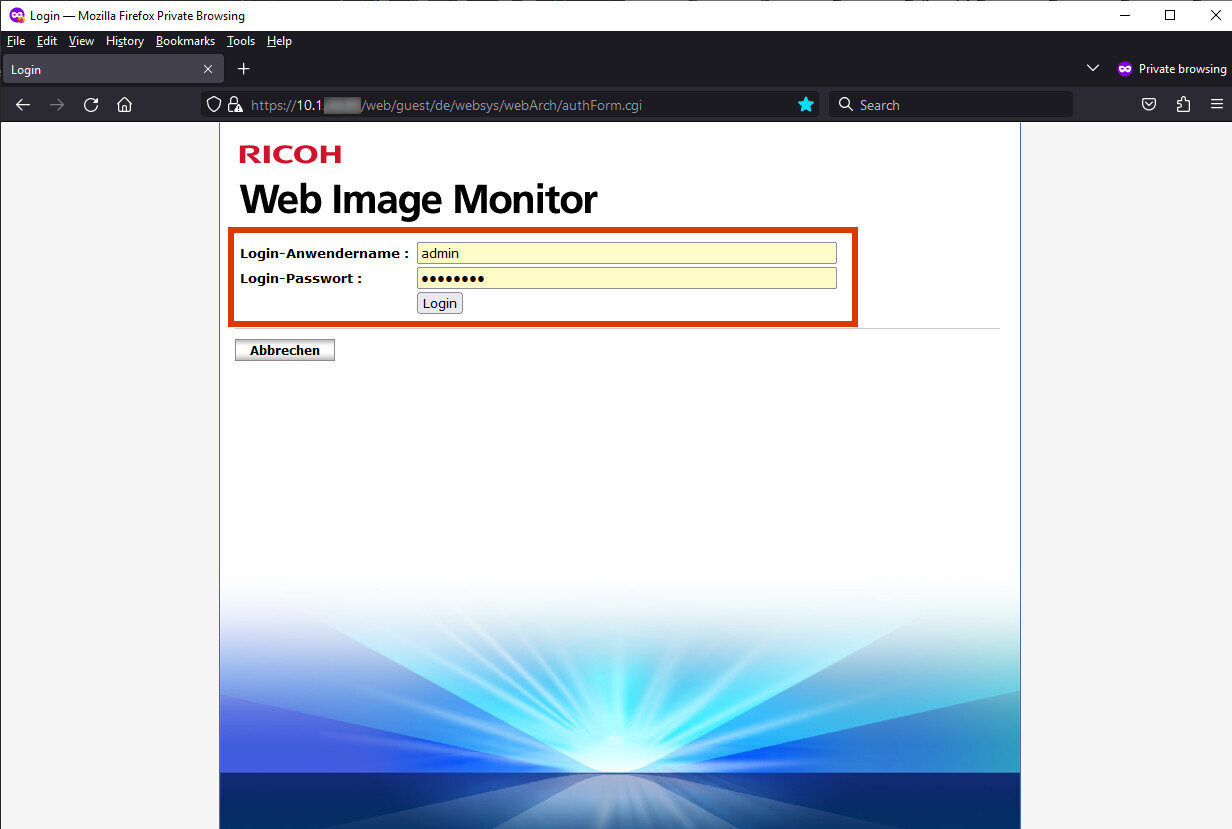Image resolution: width=1232 pixels, height=829 pixels.
Task: Open the tracking protection shield icon
Action: point(212,104)
